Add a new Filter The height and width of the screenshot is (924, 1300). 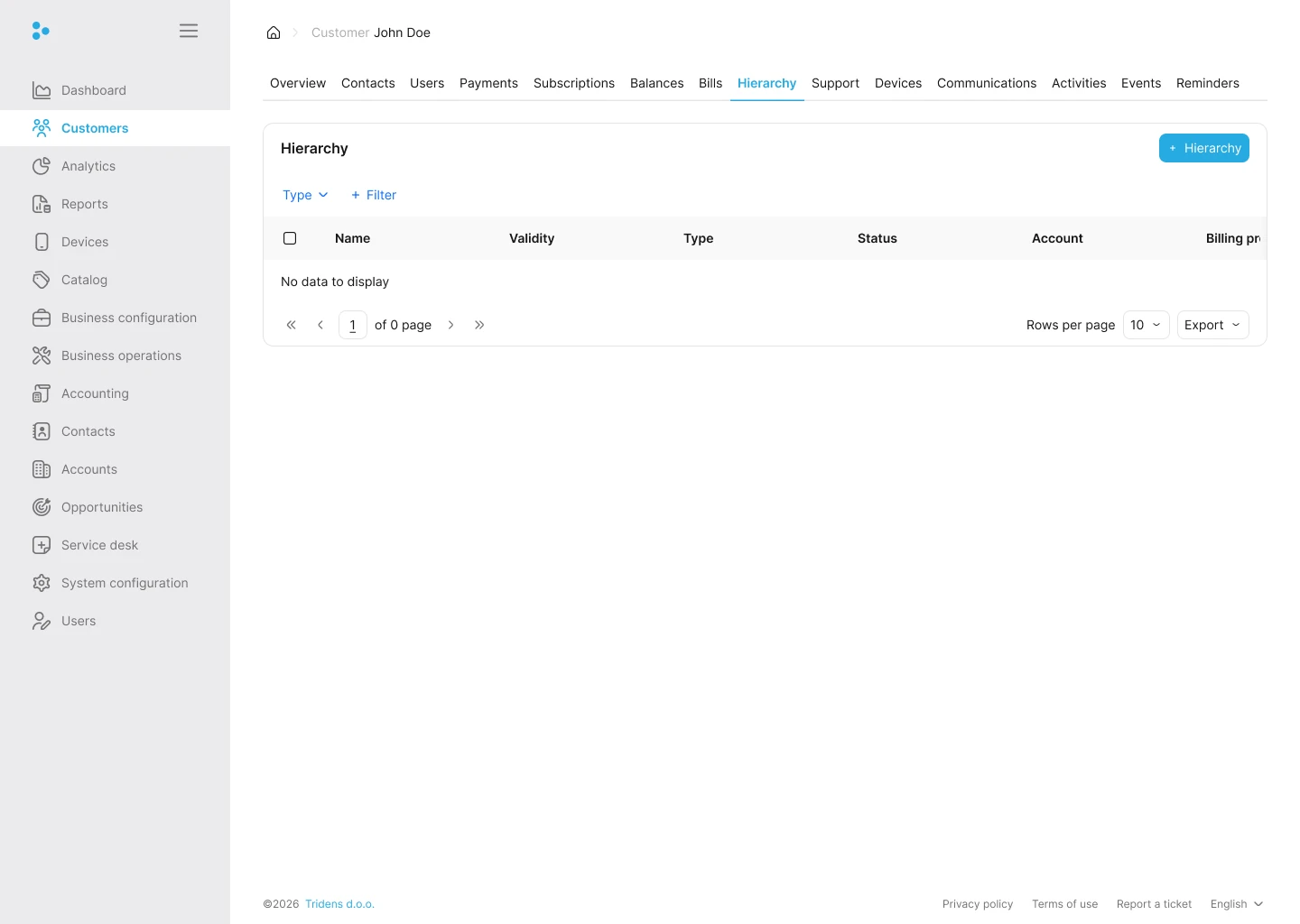374,195
